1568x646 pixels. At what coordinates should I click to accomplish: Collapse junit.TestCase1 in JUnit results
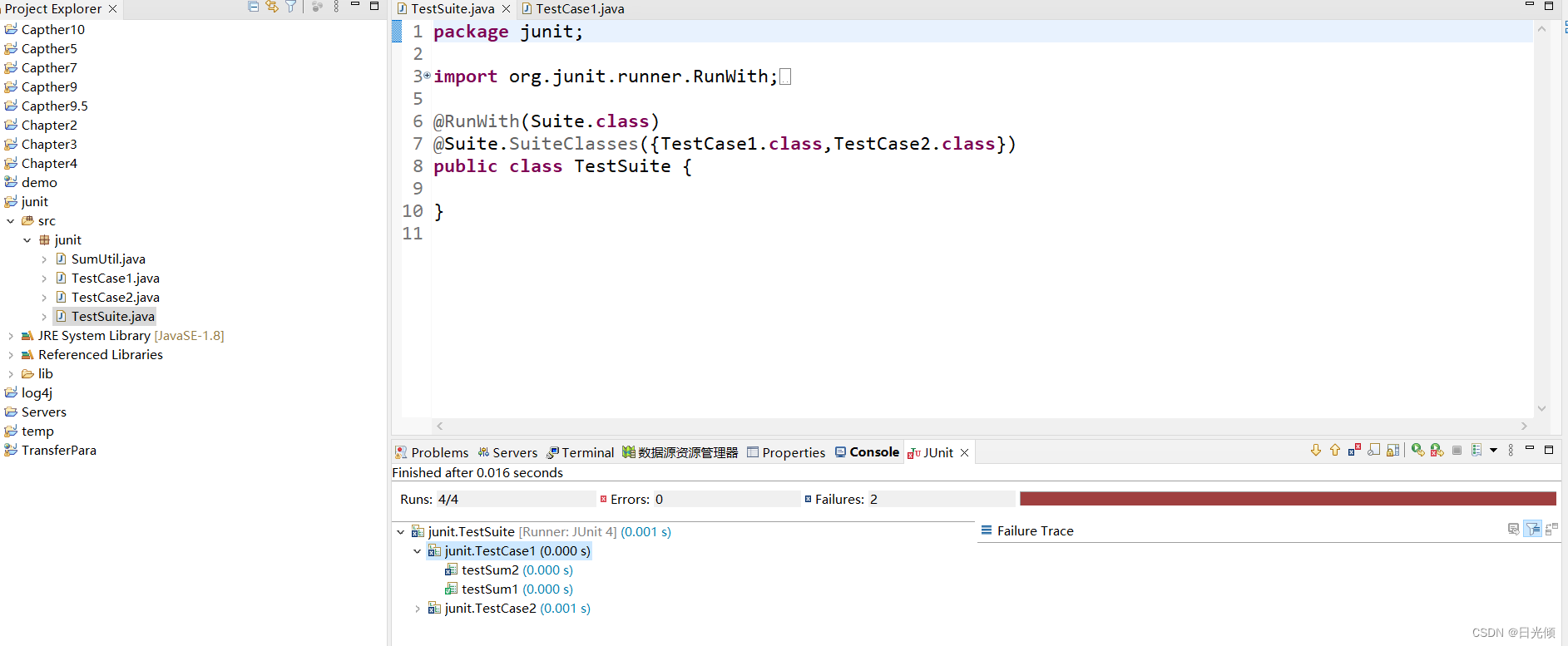point(417,551)
